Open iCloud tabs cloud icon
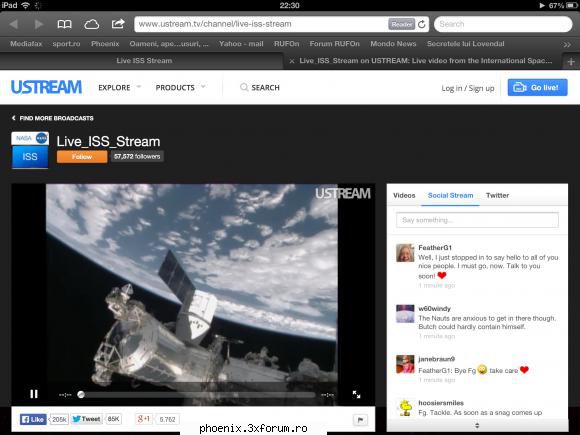This screenshot has width=580, height=435. (x=91, y=24)
